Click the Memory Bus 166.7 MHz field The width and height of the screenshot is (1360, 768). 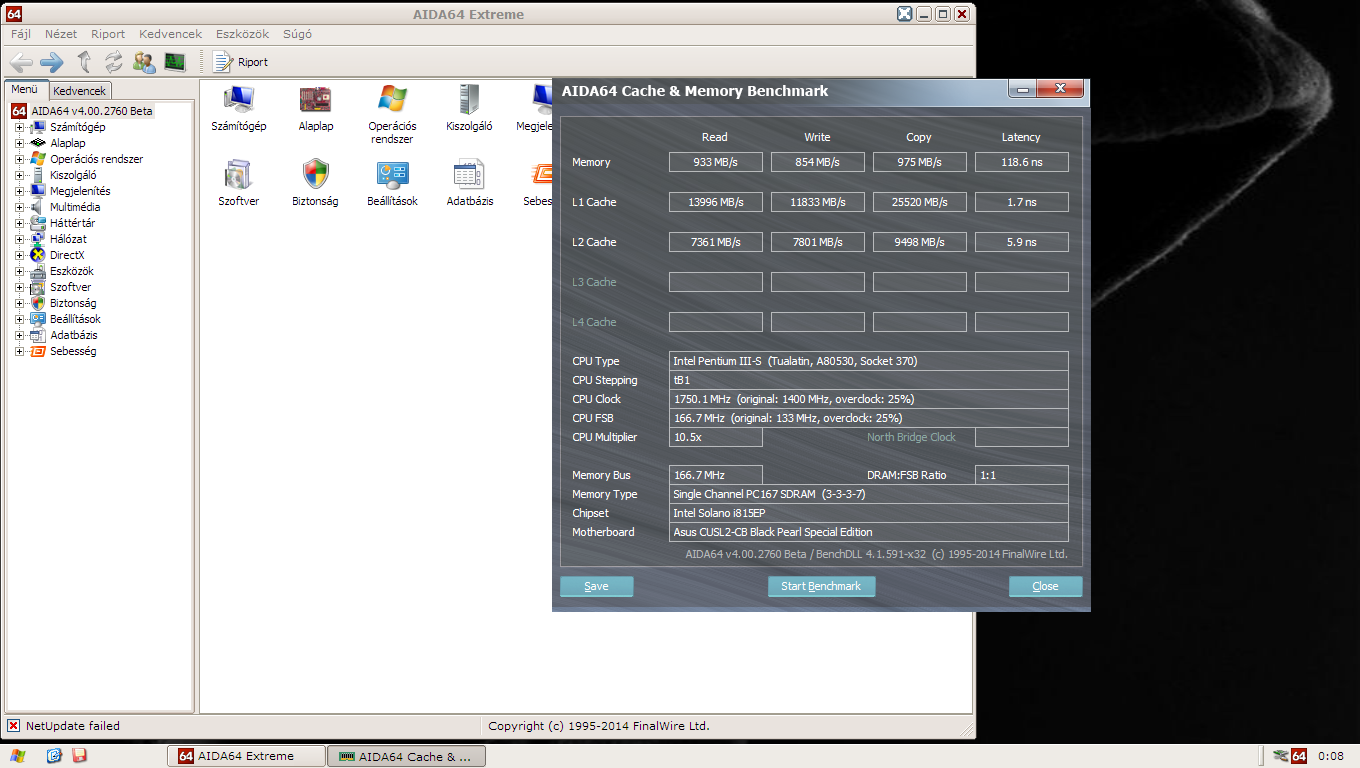pos(716,475)
